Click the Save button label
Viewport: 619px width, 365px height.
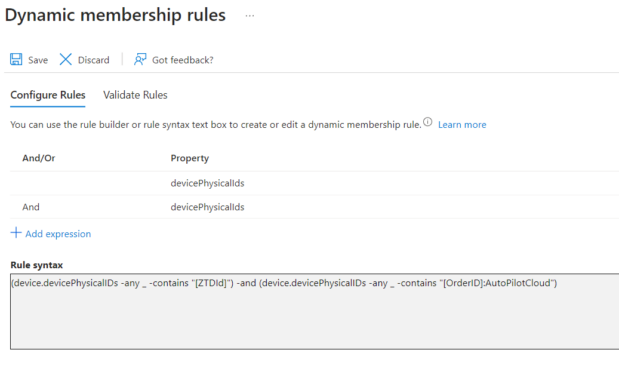point(38,60)
